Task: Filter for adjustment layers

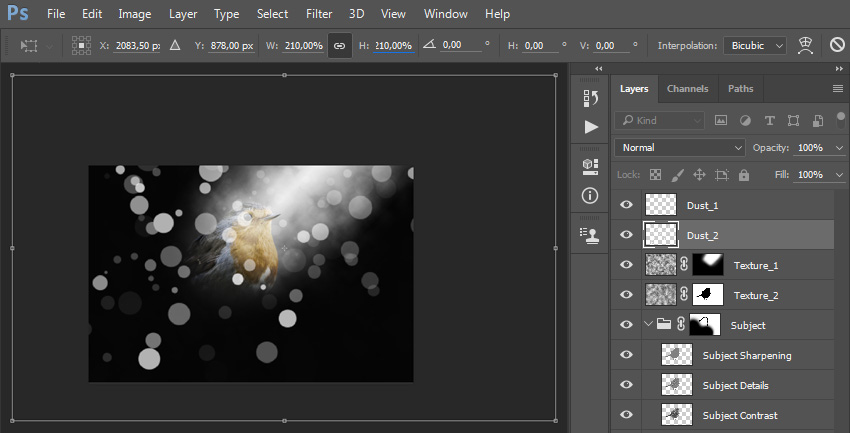Action: coord(745,121)
